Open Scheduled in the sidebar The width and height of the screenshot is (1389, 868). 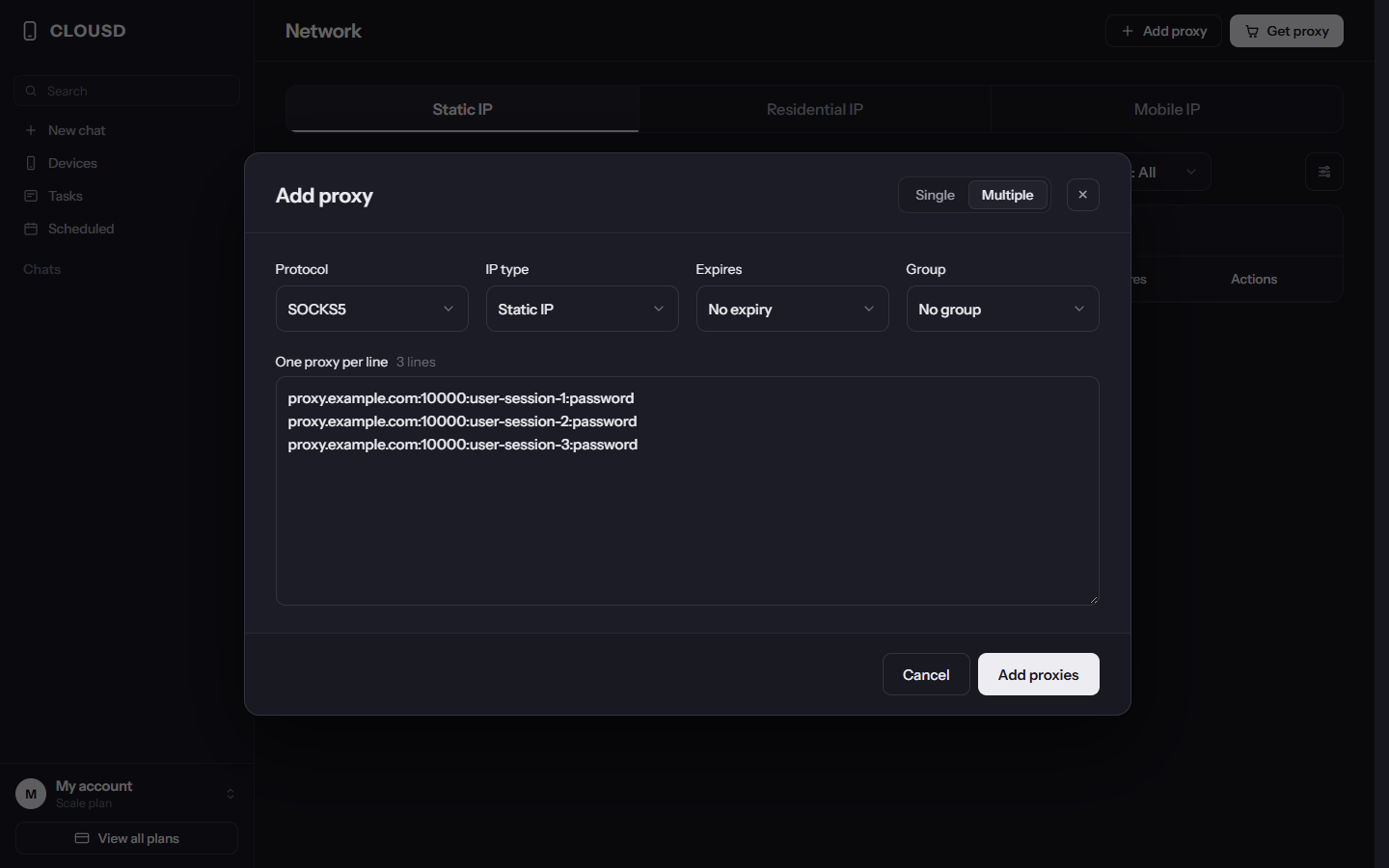point(126,229)
